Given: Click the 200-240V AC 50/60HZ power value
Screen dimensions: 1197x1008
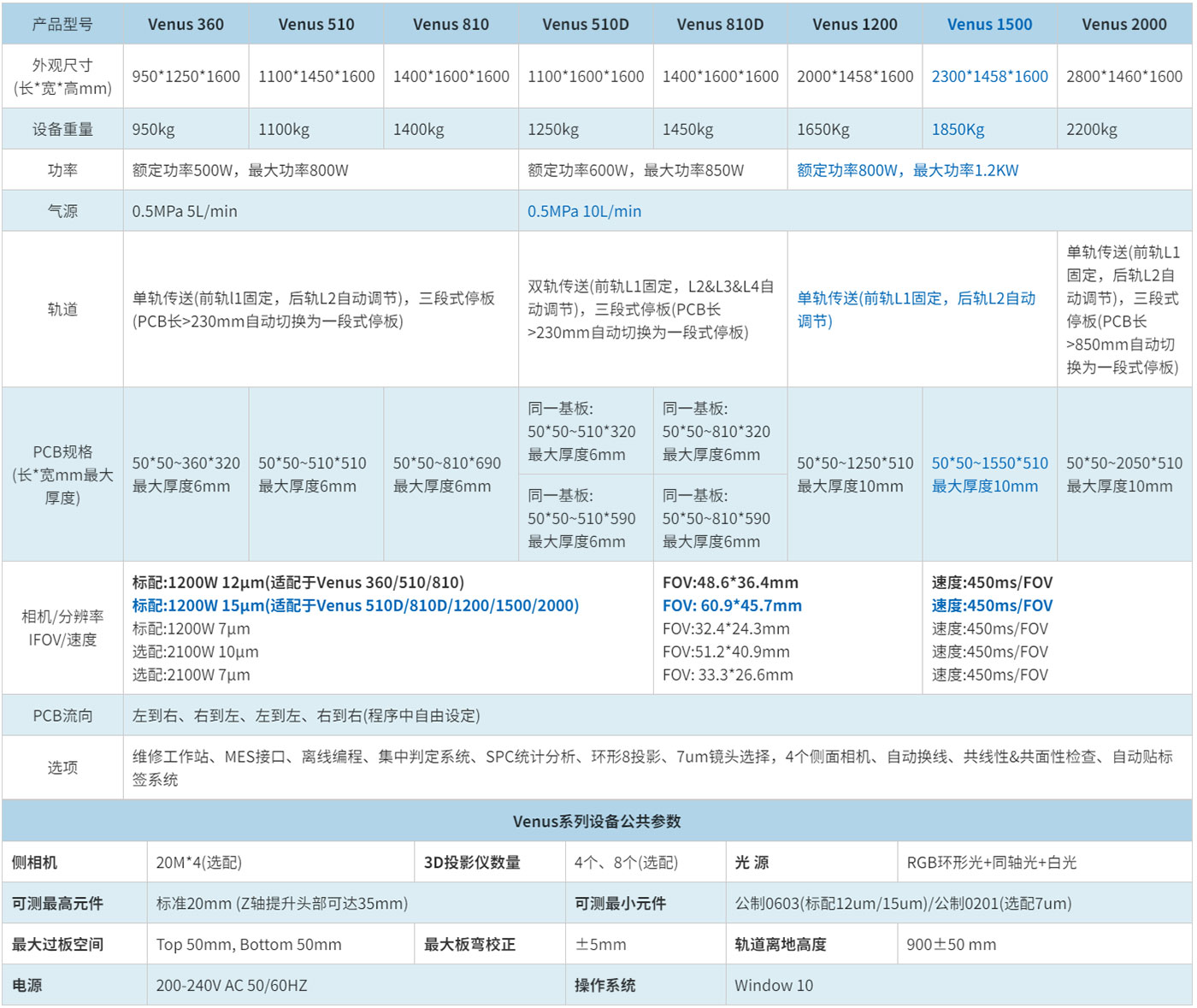Looking at the screenshot, I should (231, 986).
